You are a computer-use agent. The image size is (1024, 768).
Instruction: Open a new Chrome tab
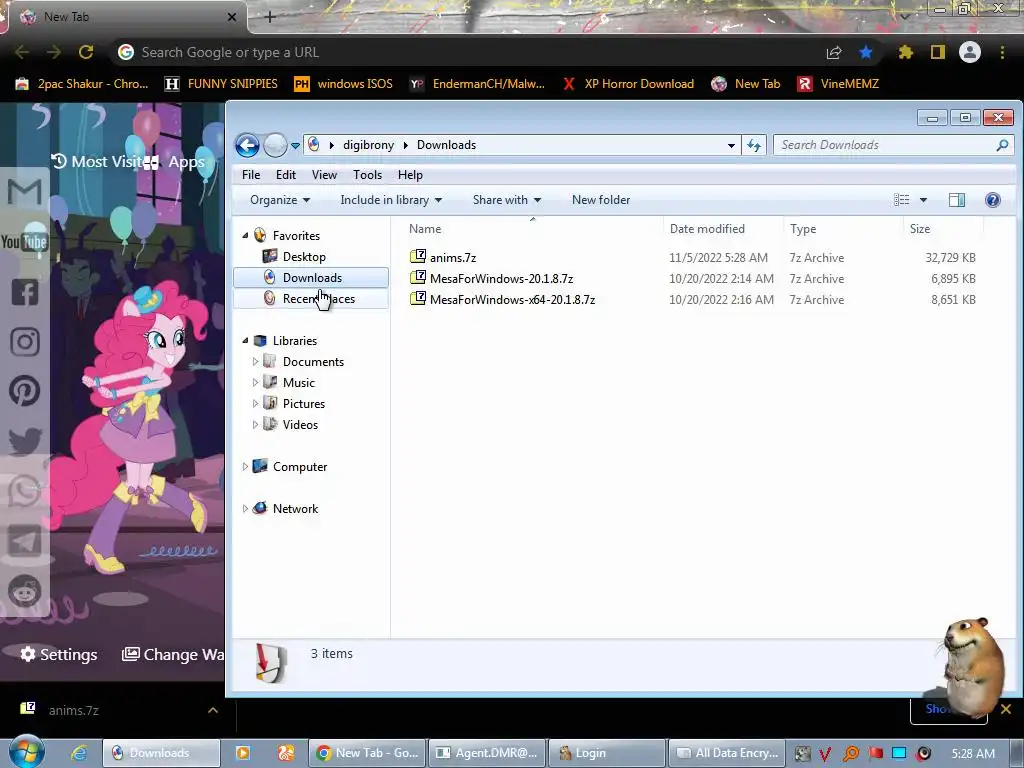[270, 17]
